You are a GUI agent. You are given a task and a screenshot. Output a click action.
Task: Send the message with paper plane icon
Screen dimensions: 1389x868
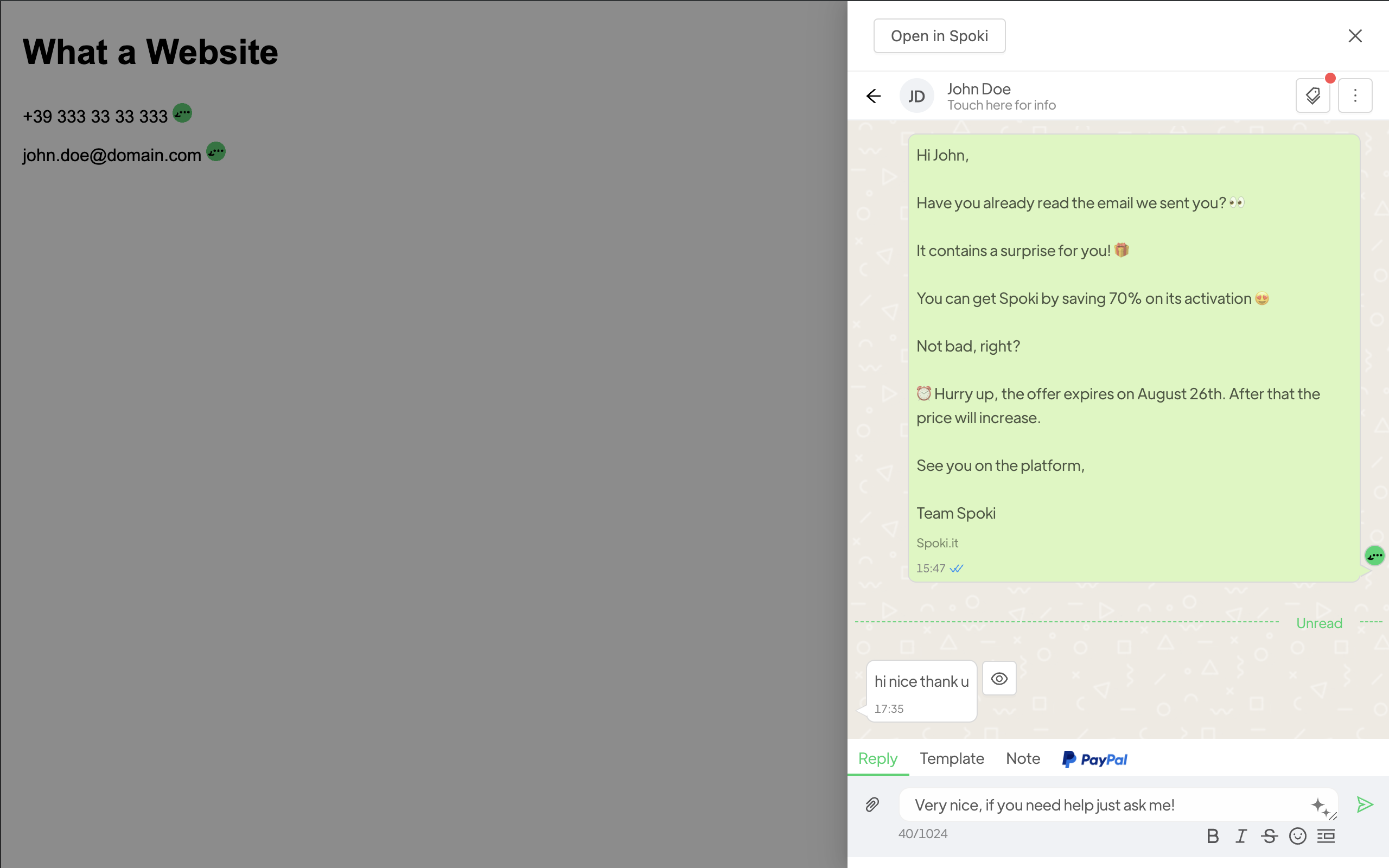(1365, 805)
